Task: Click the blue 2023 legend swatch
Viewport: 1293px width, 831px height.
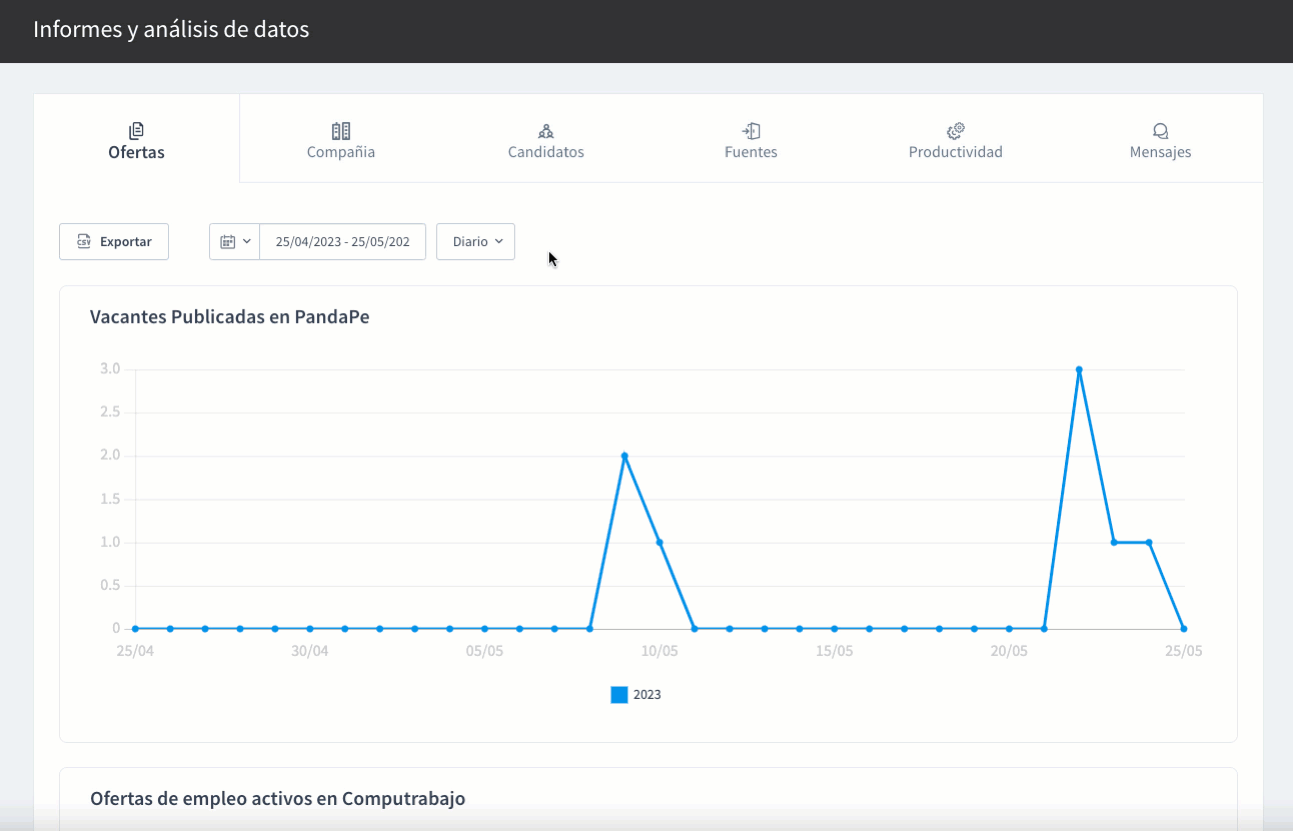Action: tap(619, 695)
